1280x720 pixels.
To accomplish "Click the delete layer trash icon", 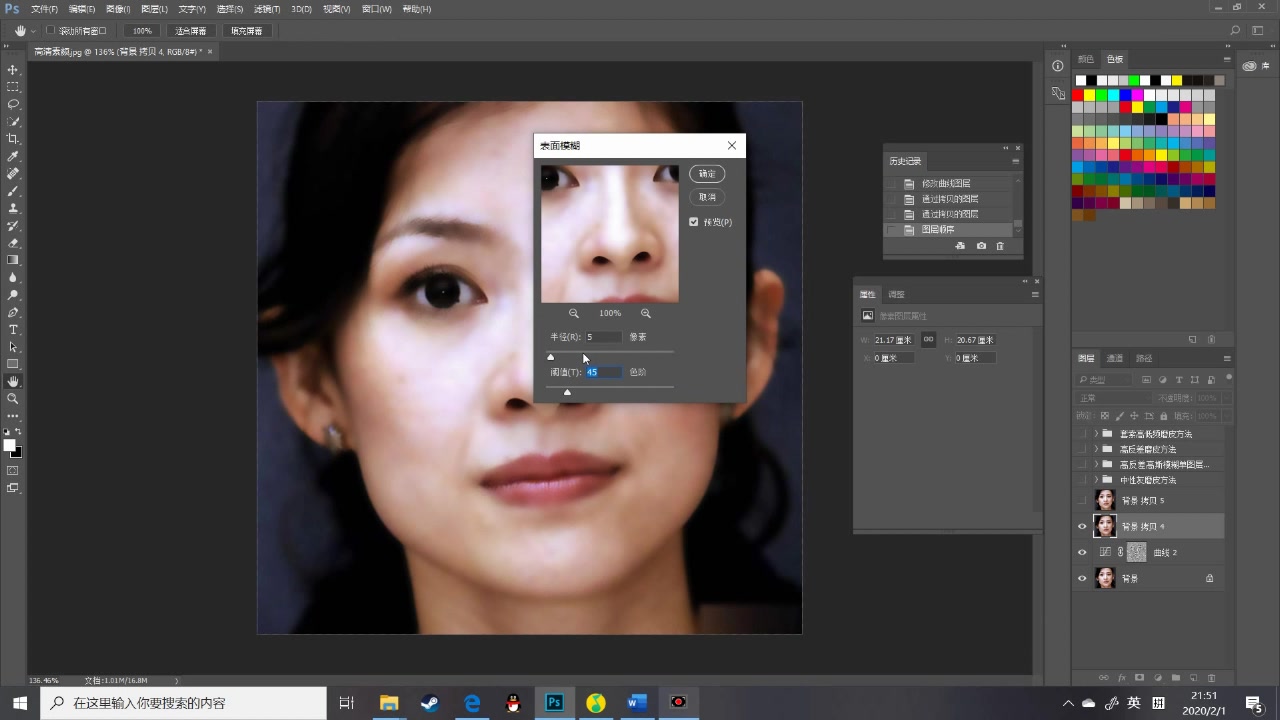I will 1211,678.
